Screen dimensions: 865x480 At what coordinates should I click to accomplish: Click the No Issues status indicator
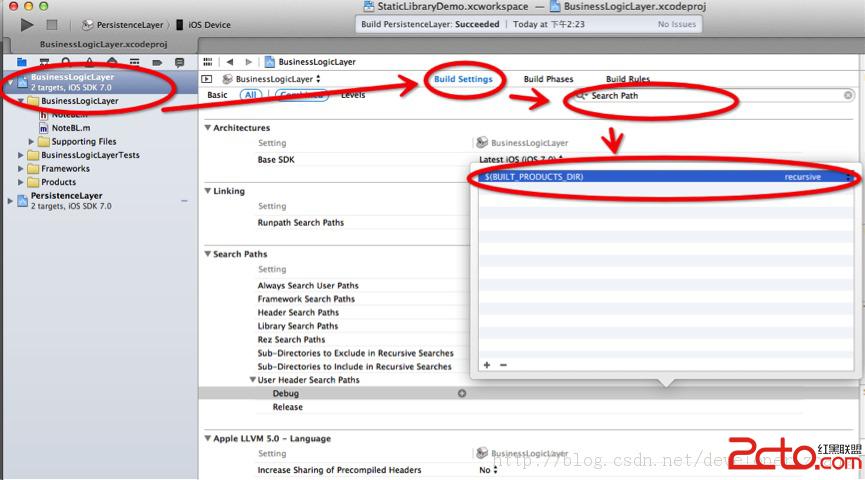click(x=676, y=24)
